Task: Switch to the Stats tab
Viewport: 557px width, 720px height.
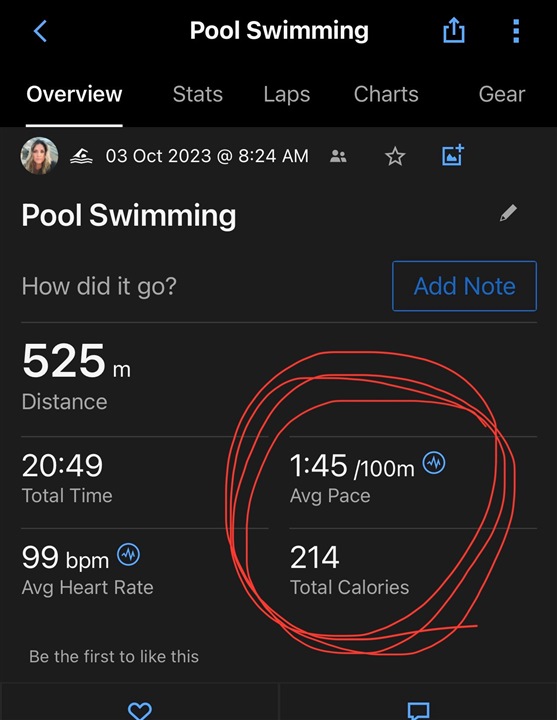Action: coord(197,95)
